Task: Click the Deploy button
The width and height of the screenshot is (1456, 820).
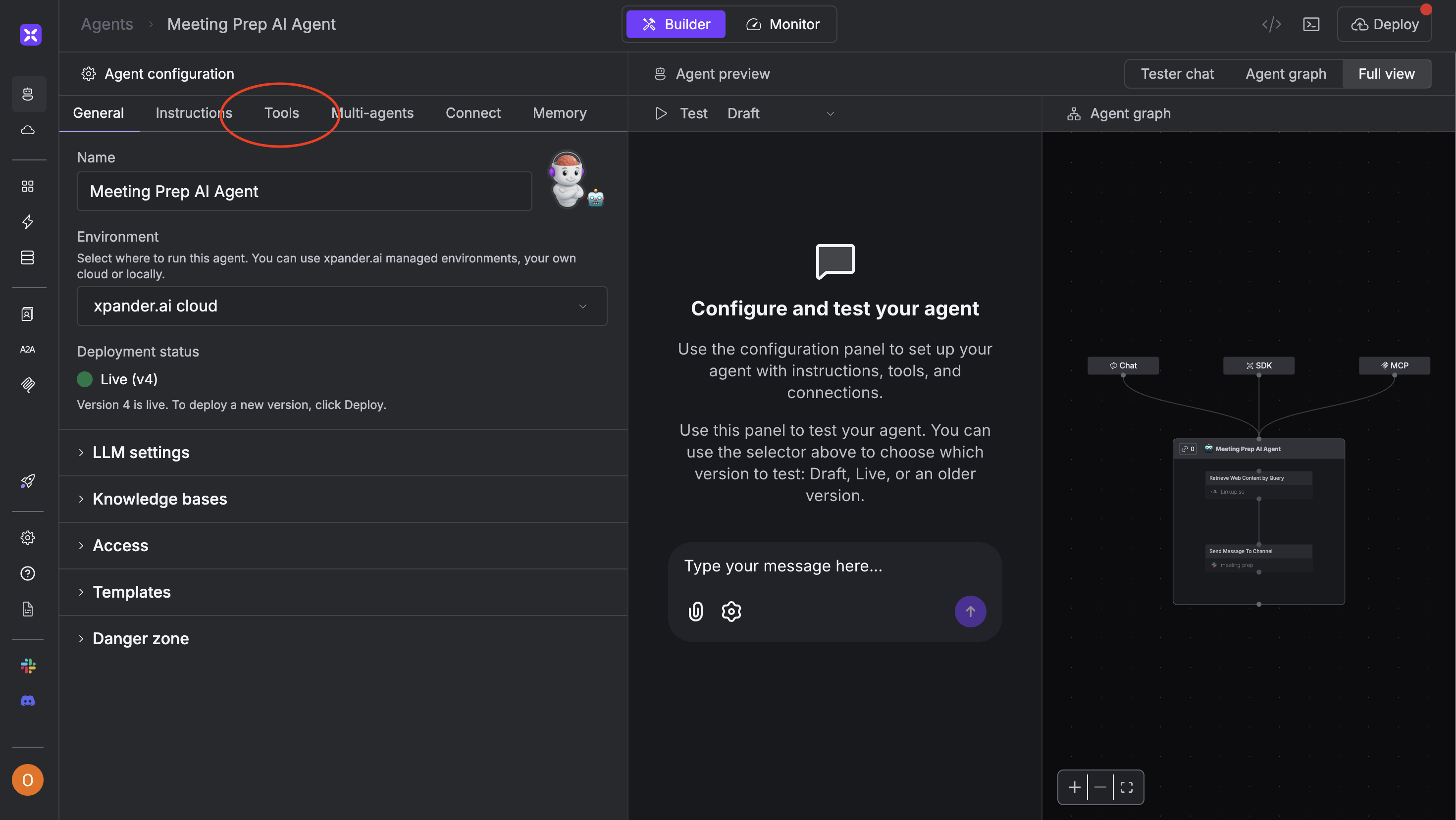Action: click(1384, 24)
